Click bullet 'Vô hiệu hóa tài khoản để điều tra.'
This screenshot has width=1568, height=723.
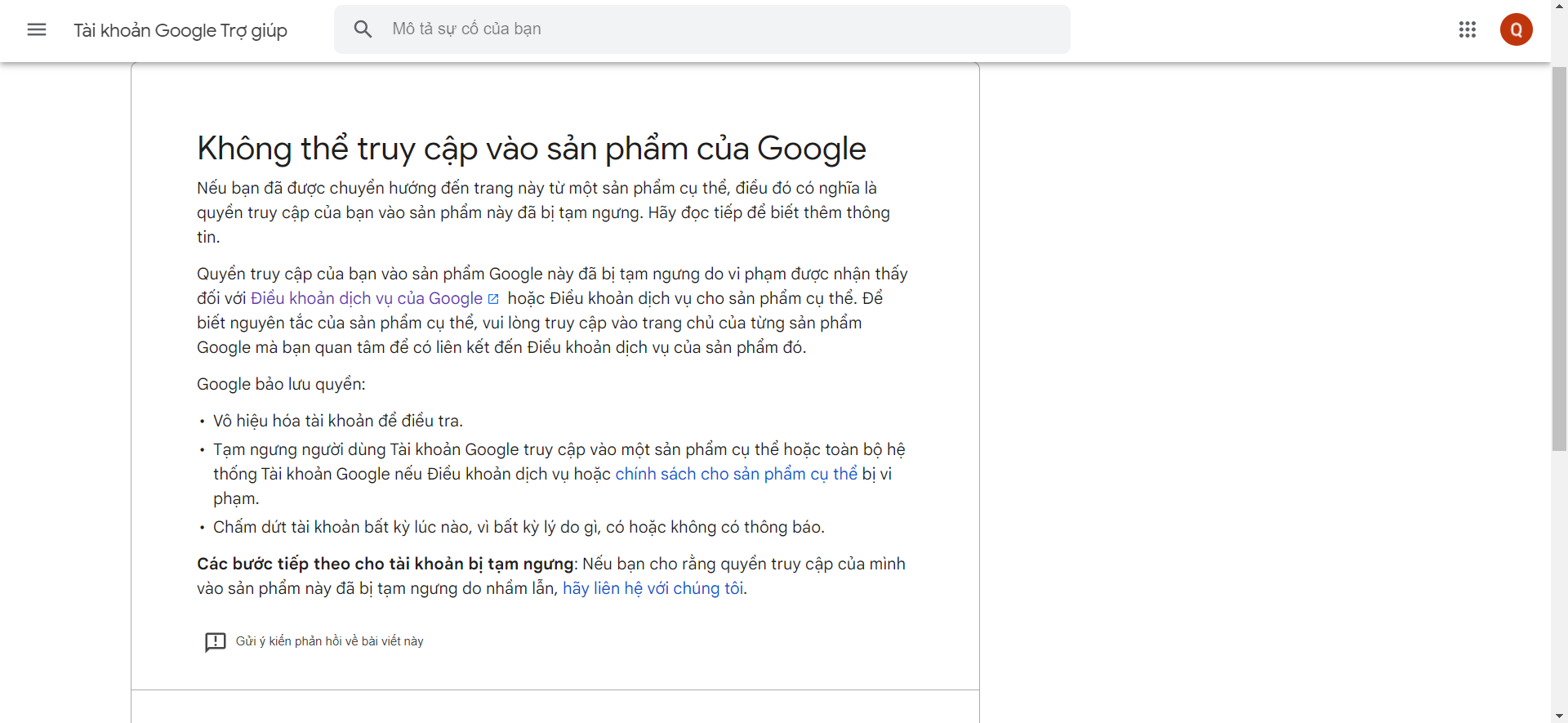point(338,421)
